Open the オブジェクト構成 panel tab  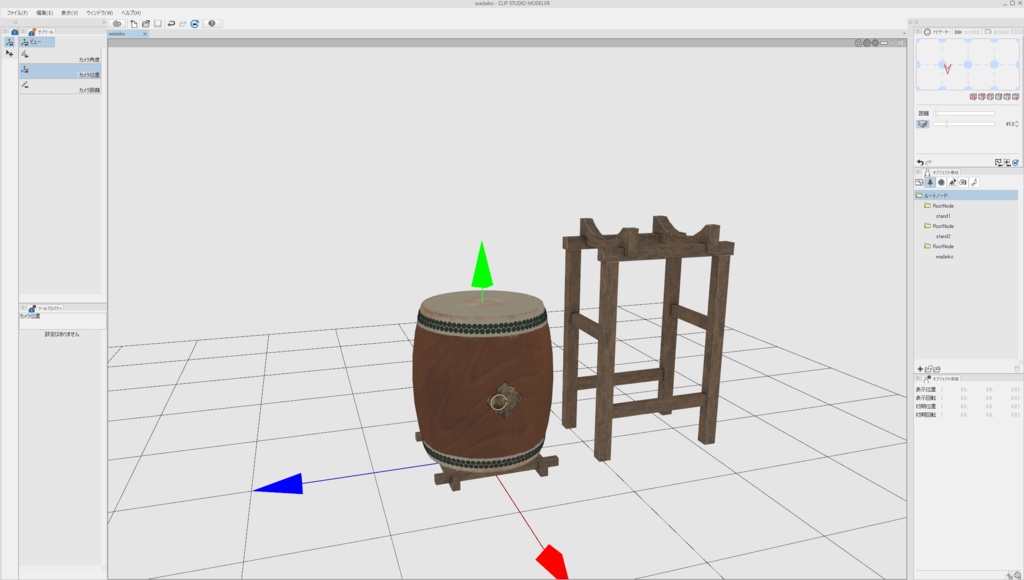[x=941, y=172]
